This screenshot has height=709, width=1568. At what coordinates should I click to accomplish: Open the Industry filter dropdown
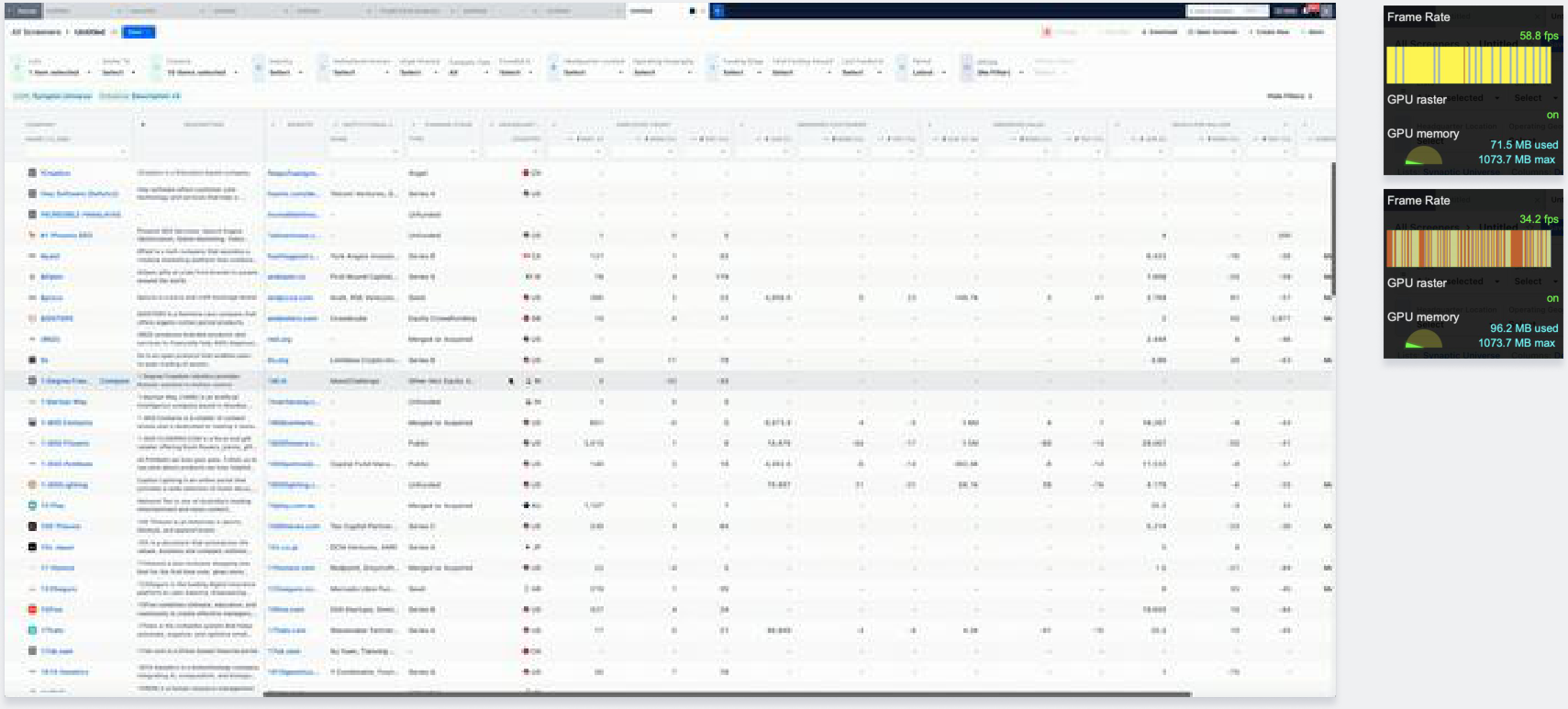pos(284,72)
